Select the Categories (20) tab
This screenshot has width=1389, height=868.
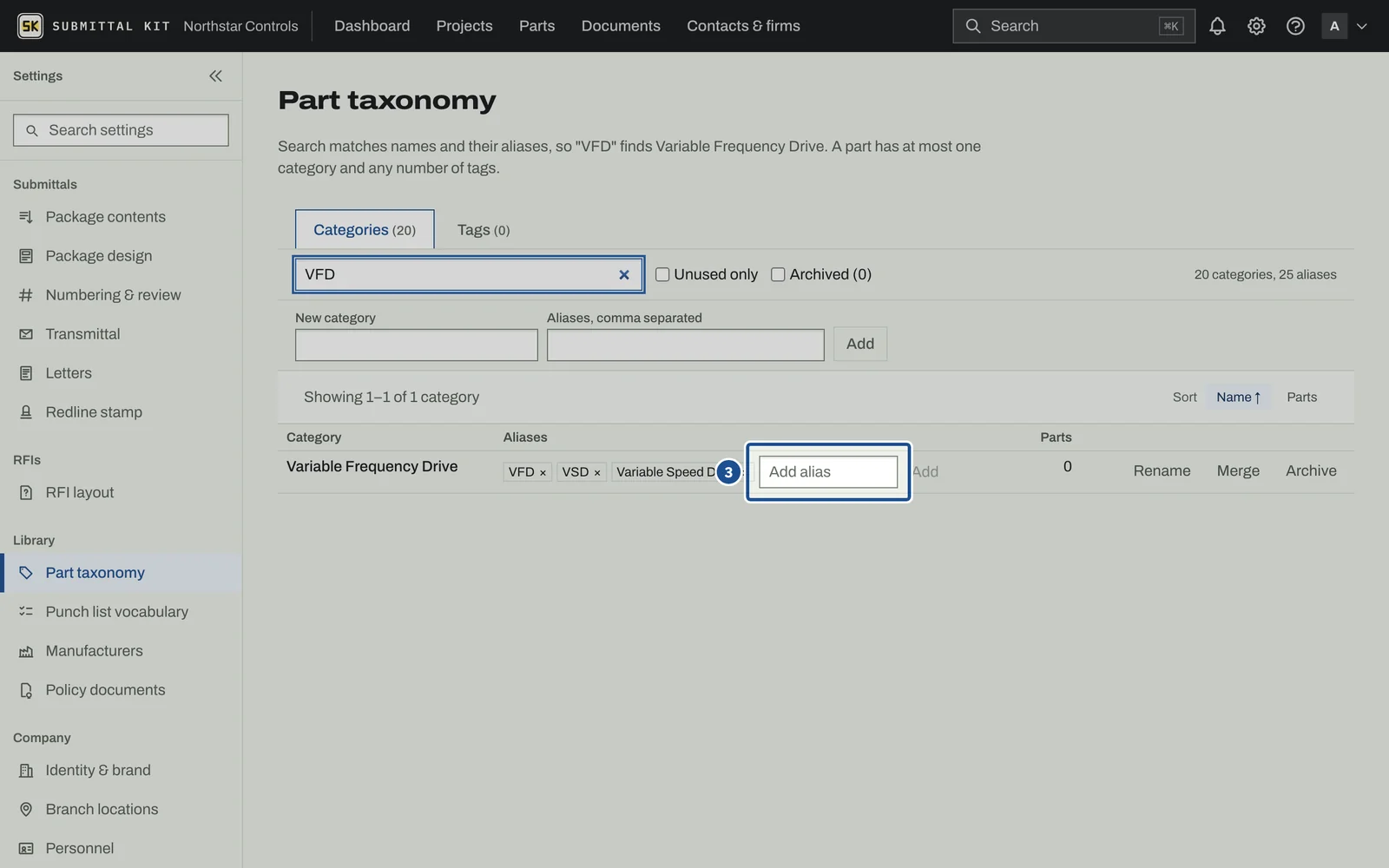click(365, 230)
